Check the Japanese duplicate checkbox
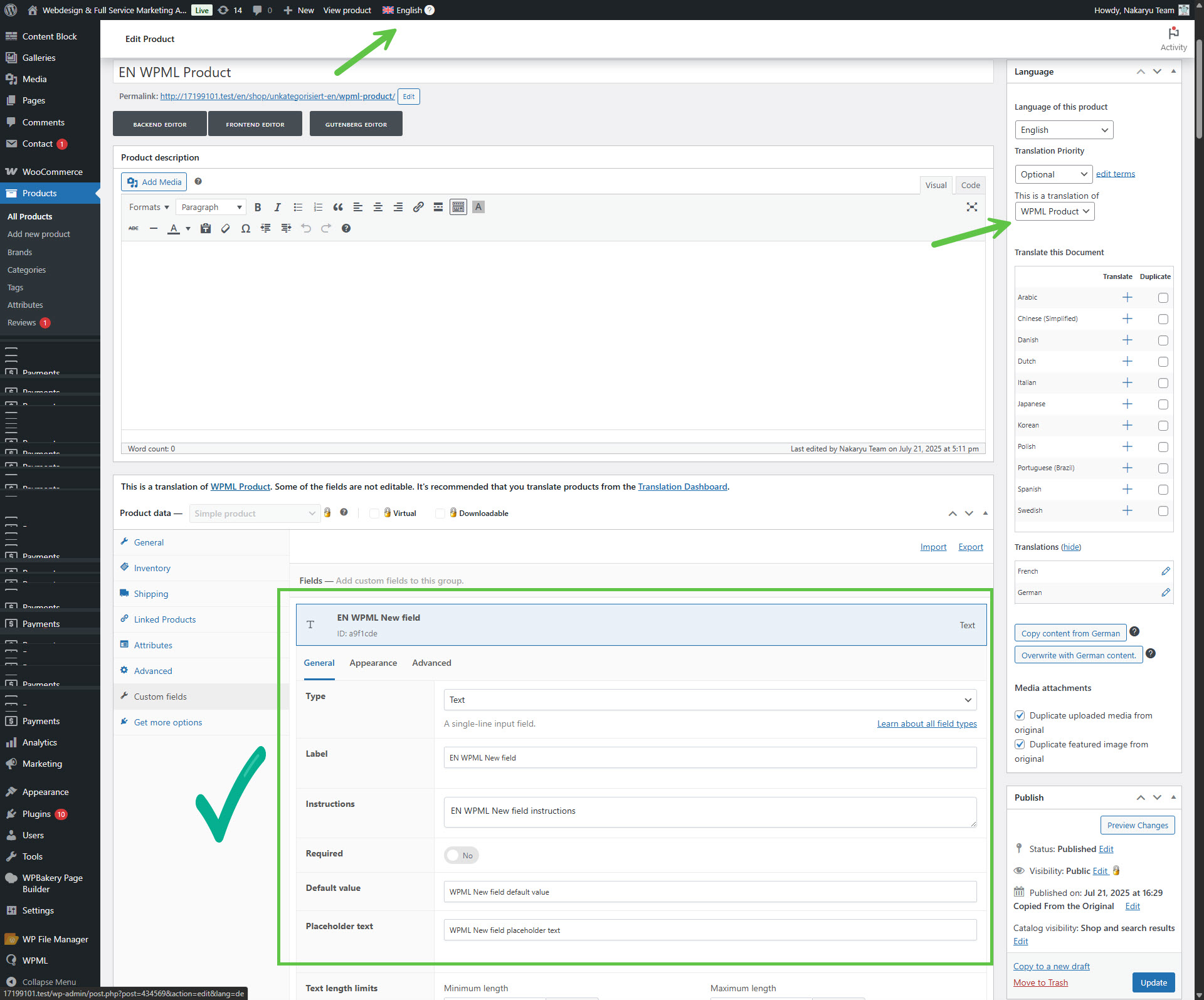The height and width of the screenshot is (1000, 1204). (x=1163, y=404)
